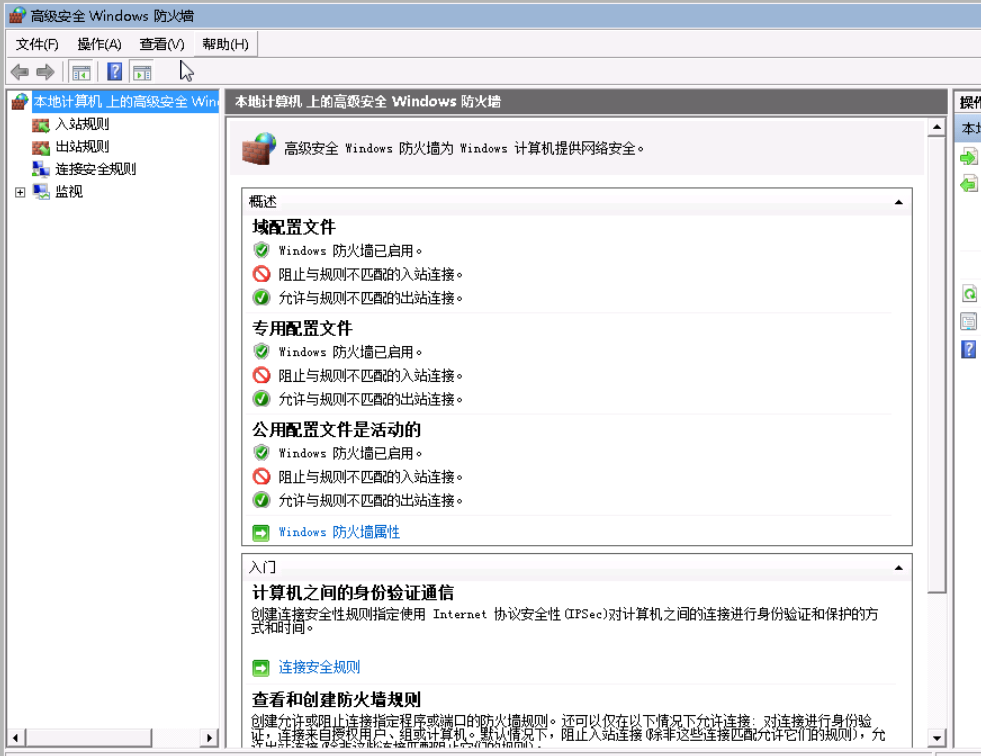Screen dimensions: 981x756
Task: Open the 查看(V) menu
Action: [161, 44]
